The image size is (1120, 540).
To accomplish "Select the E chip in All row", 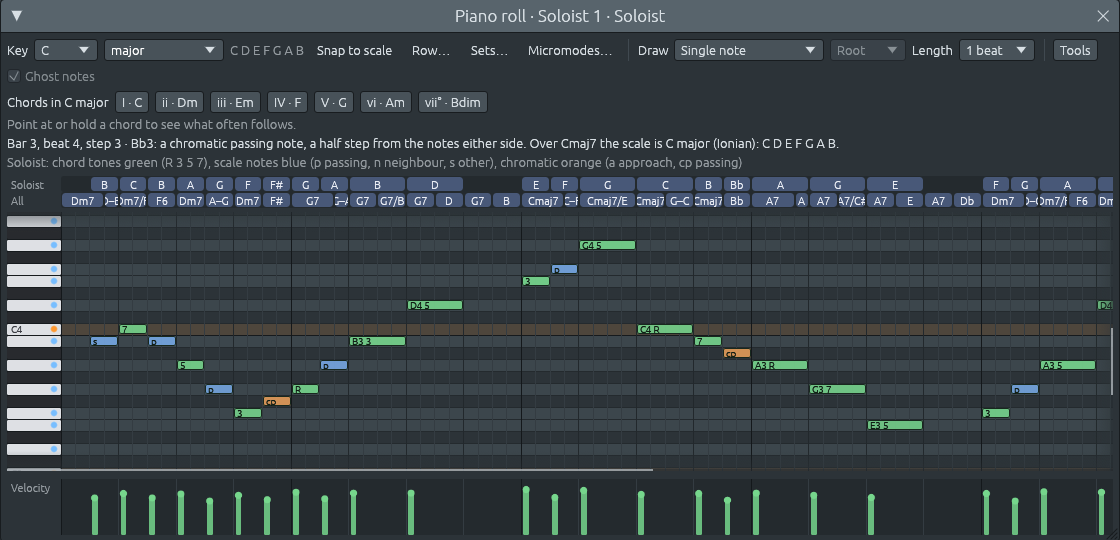I will point(909,201).
